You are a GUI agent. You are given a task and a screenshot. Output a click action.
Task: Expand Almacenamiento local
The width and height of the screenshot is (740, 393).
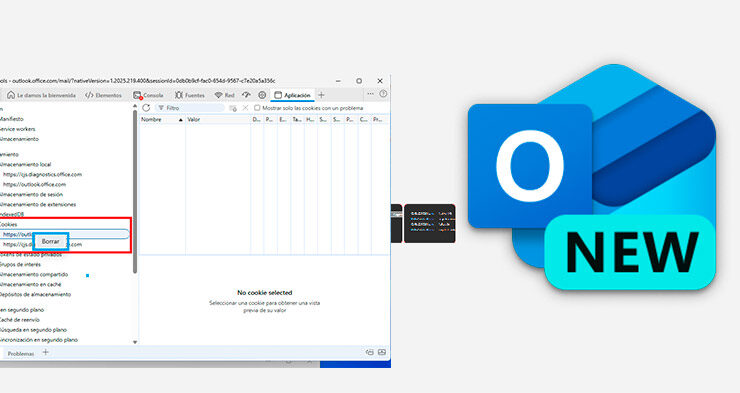25,164
